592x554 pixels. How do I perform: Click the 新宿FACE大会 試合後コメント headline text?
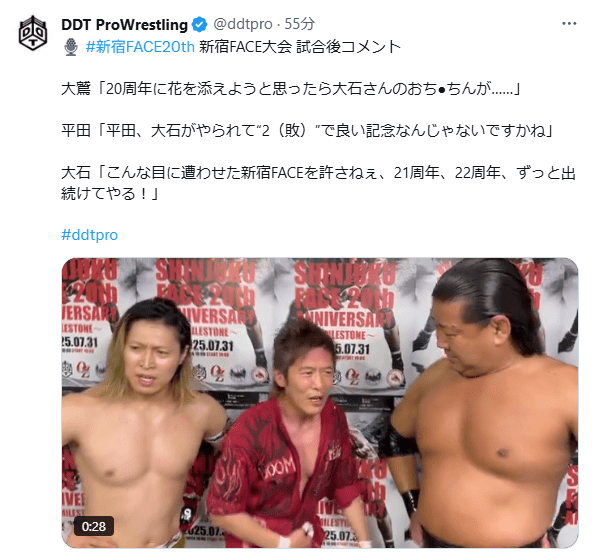(x=300, y=47)
